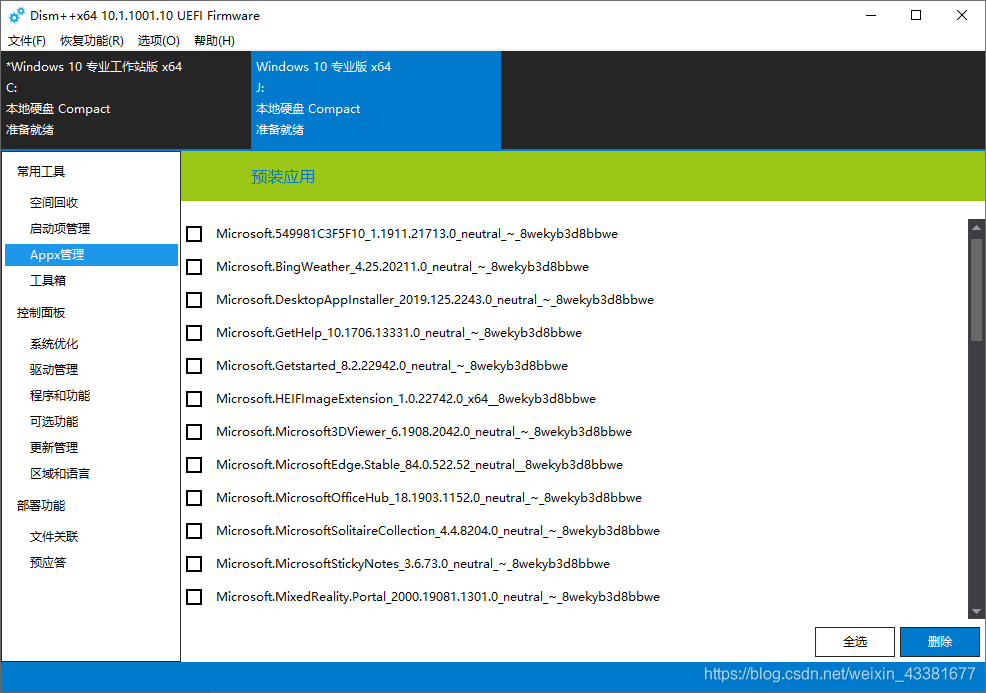Check the Microsoft.MicrosoftStickyNotes checkbox
The height and width of the screenshot is (693, 986).
tap(194, 564)
